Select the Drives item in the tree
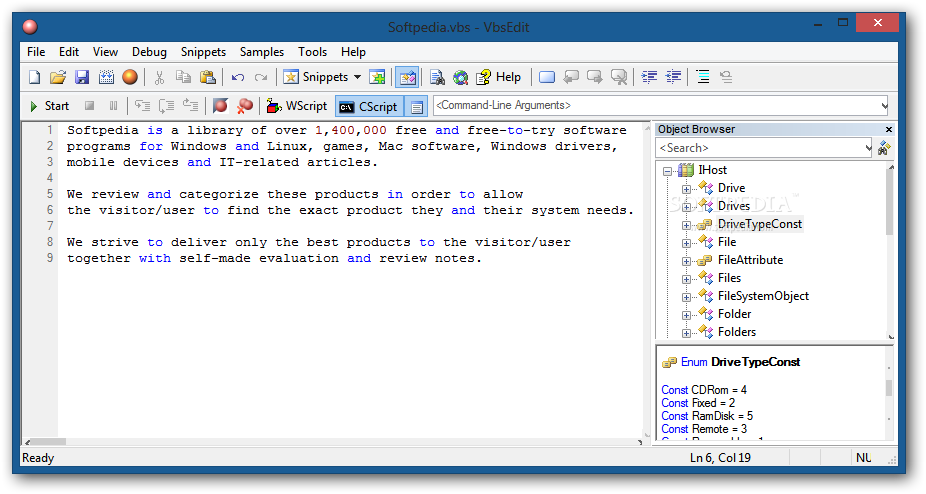This screenshot has height=494, width=926. [x=733, y=206]
